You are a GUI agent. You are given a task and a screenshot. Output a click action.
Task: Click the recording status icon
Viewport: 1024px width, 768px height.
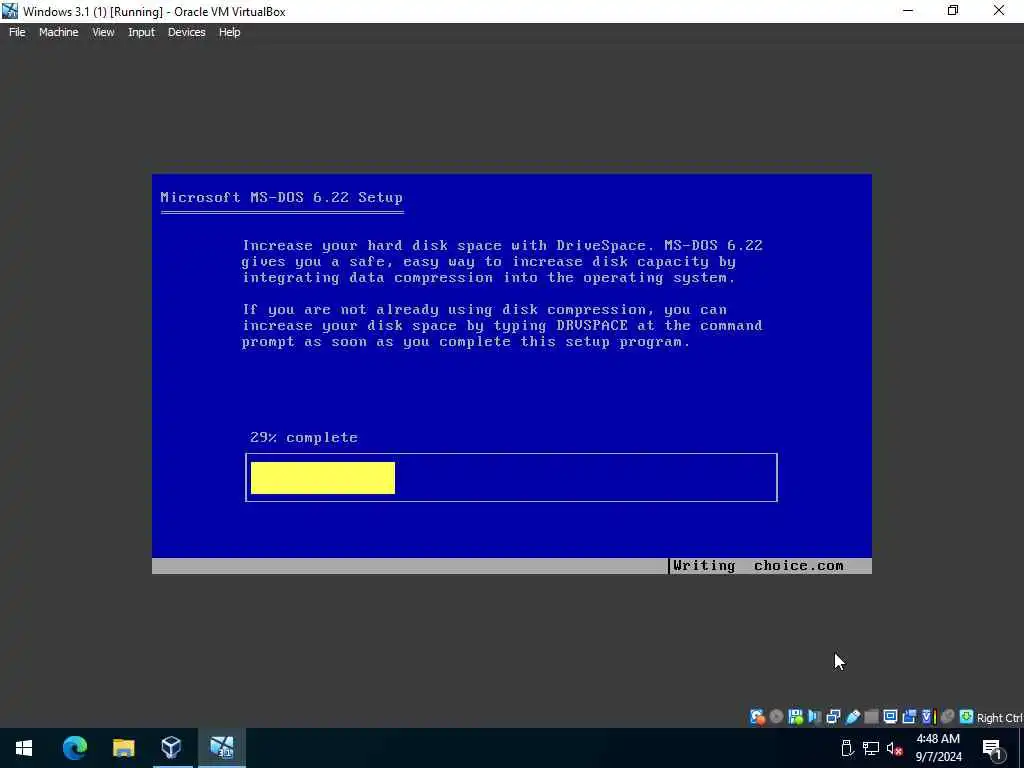tap(909, 717)
